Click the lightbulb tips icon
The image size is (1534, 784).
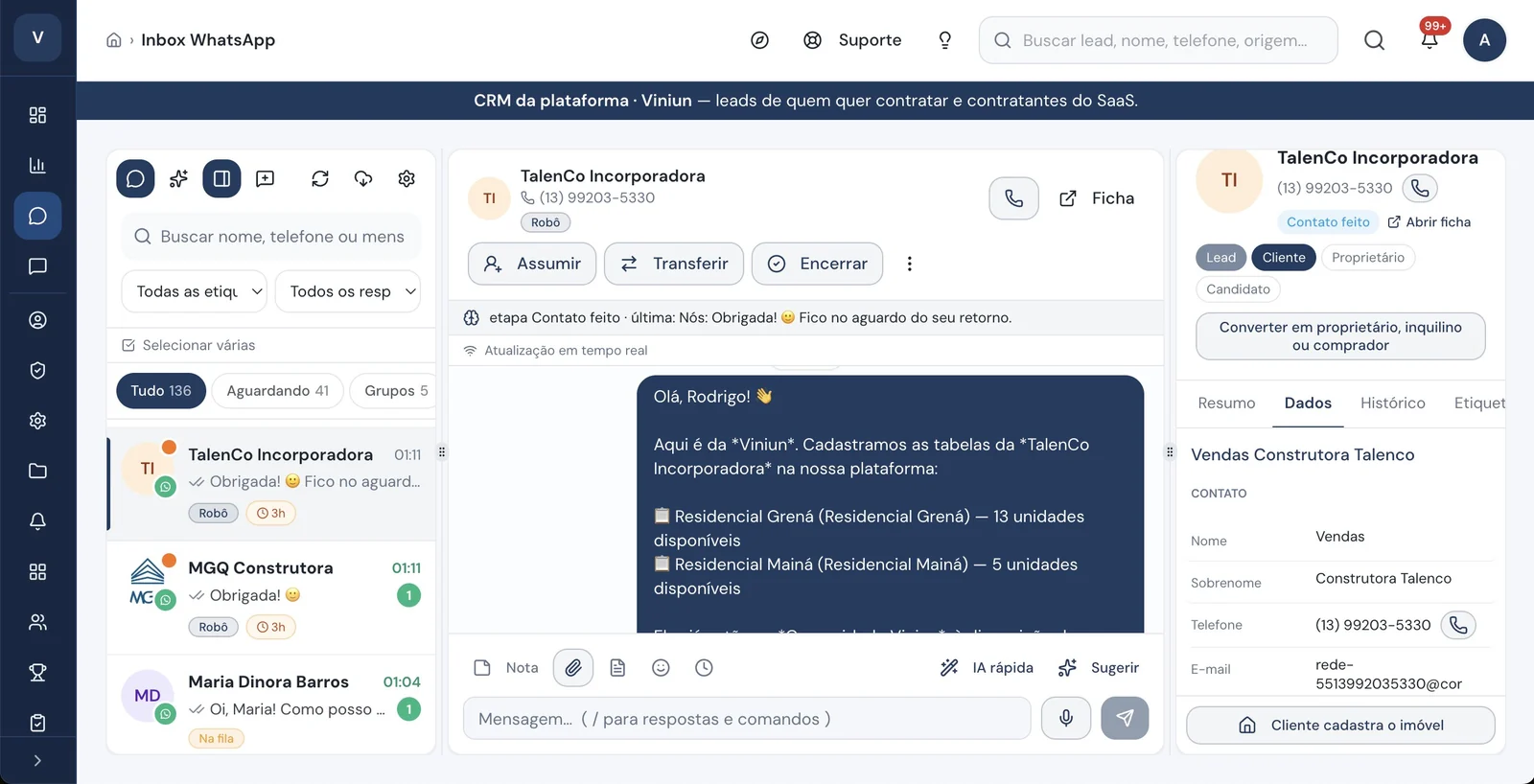(x=944, y=40)
